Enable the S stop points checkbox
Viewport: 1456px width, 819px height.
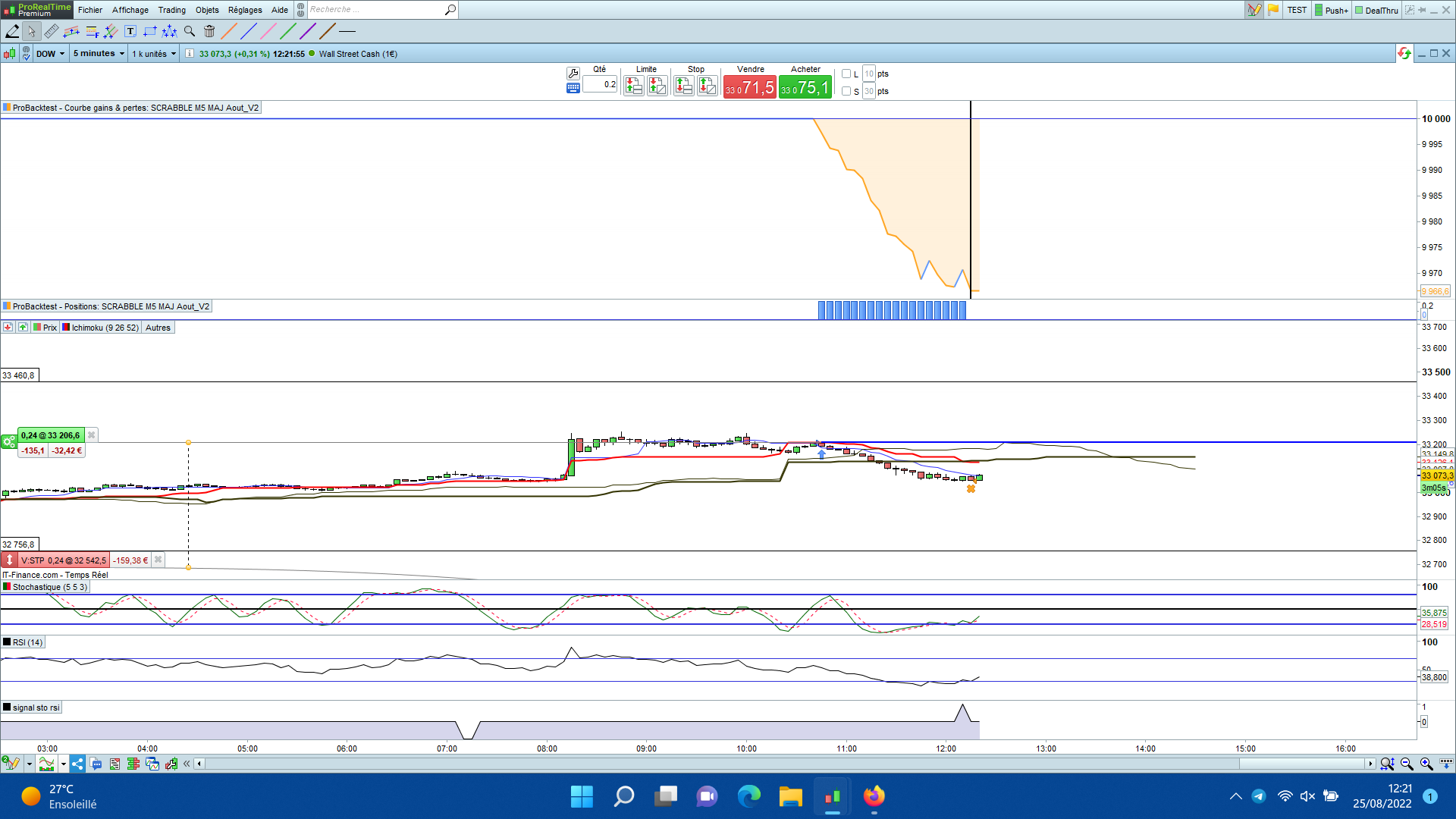pyautogui.click(x=846, y=91)
